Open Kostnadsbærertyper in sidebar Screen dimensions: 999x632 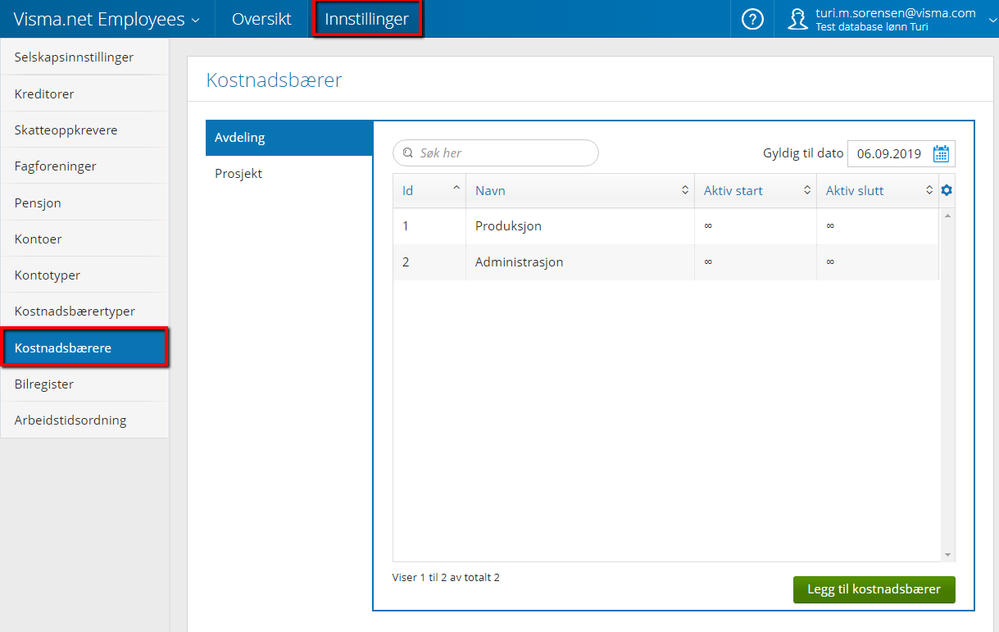pos(85,312)
